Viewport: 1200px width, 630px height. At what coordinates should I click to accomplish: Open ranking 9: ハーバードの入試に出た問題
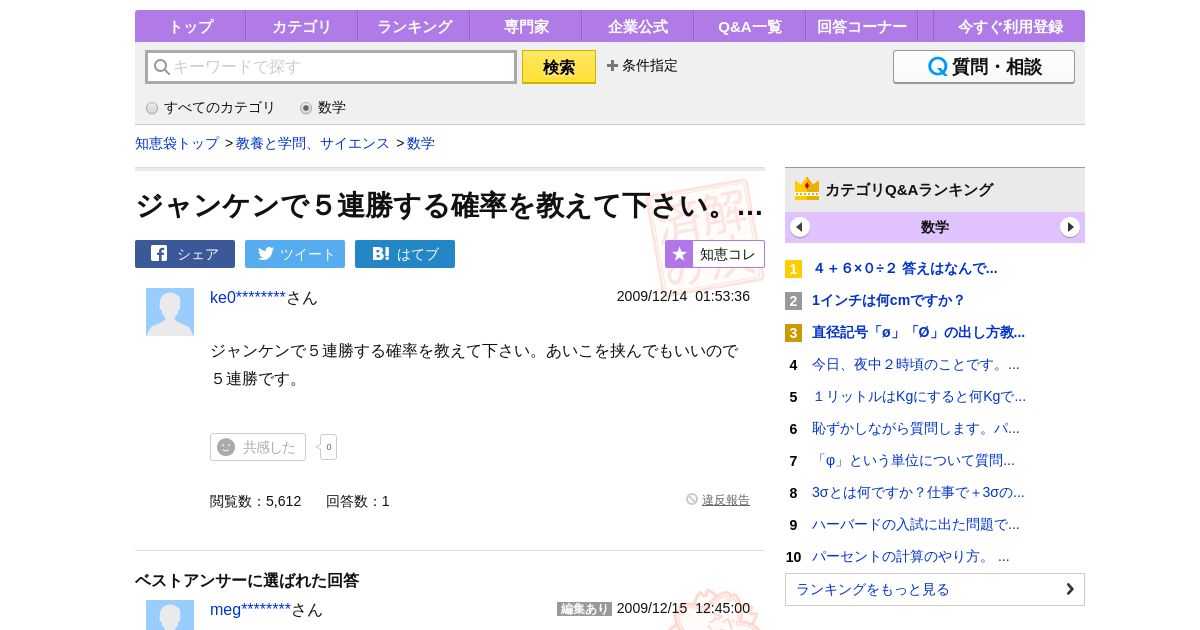pyautogui.click(x=916, y=524)
